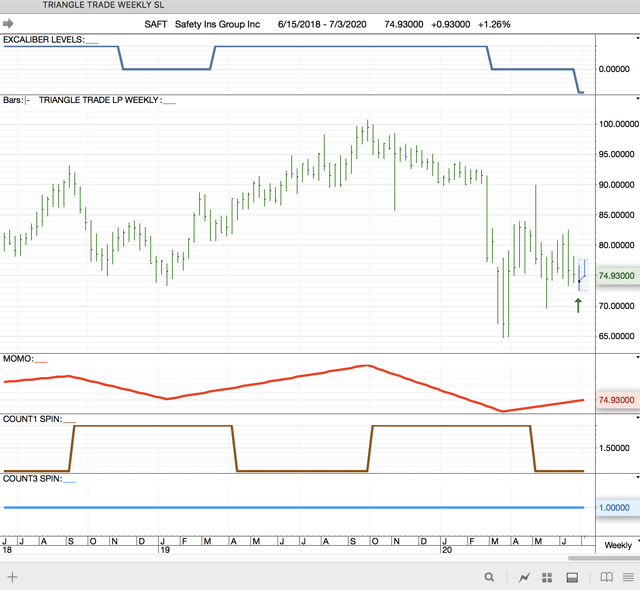Click the COUNT1 SPIN label
This screenshot has width=640, height=590.
click(x=33, y=419)
